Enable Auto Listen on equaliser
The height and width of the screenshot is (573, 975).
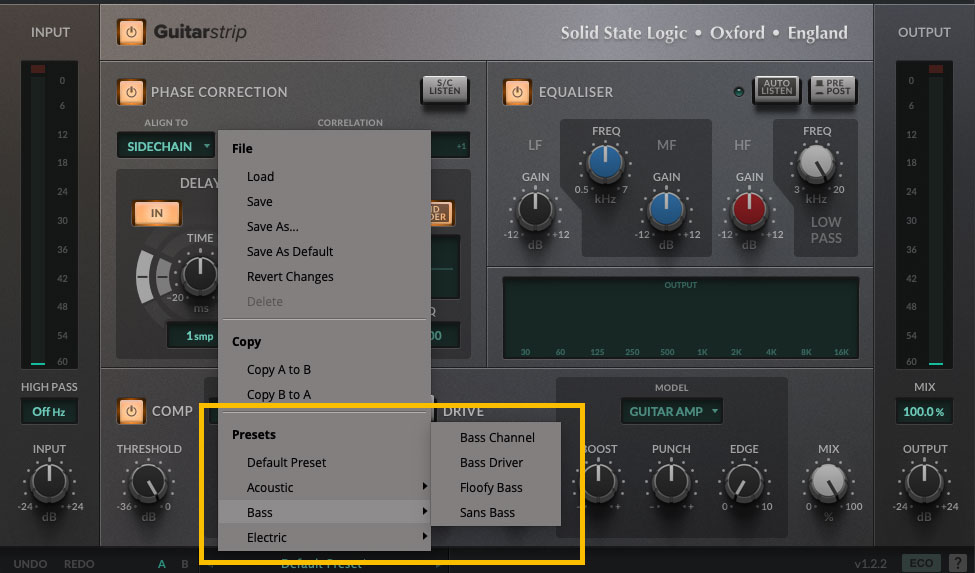pyautogui.click(x=777, y=88)
